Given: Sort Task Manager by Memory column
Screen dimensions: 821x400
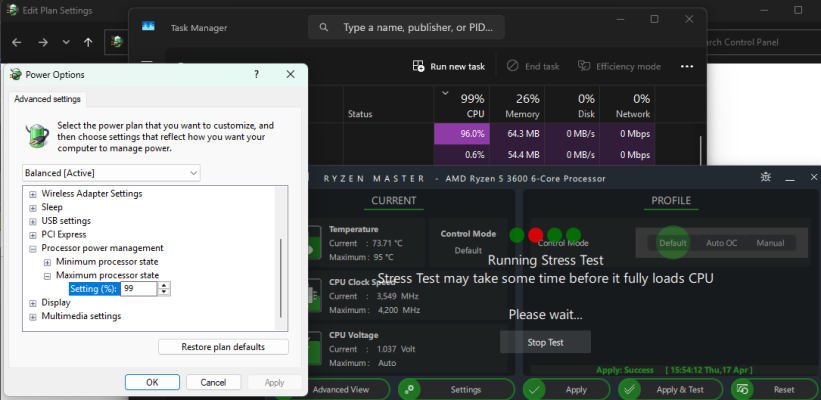Looking at the screenshot, I should click(x=517, y=105).
